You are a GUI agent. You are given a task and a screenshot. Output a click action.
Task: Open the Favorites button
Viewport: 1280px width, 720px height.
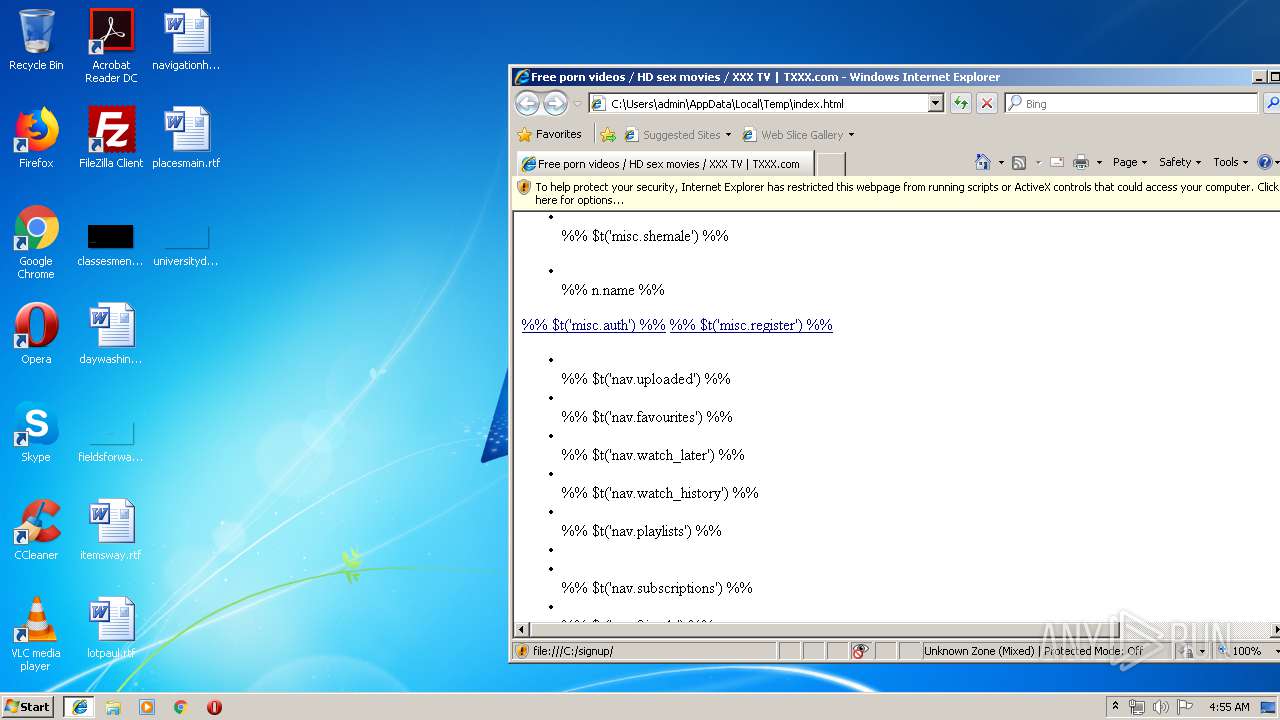tap(549, 134)
